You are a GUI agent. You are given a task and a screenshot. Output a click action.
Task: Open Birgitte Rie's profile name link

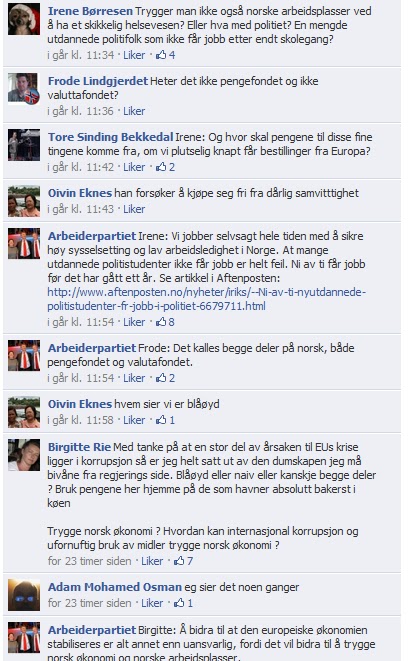(79, 447)
